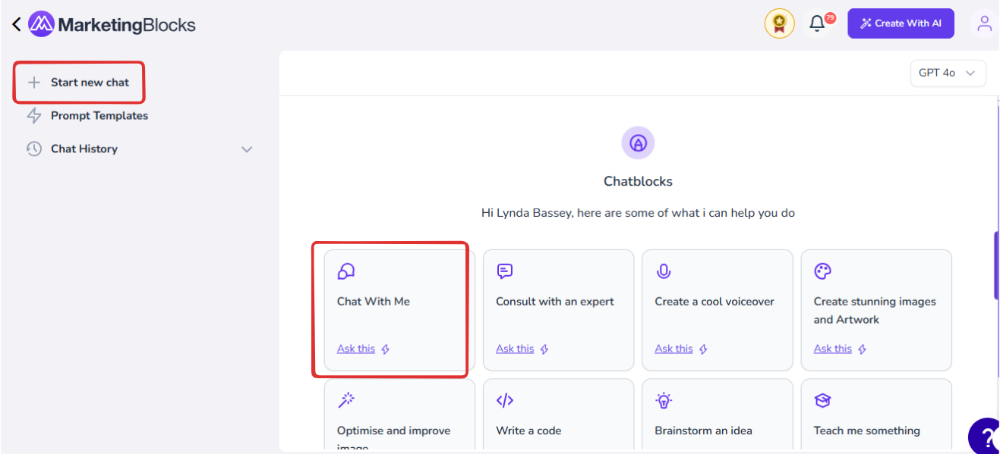Click the Create With AI button

(x=901, y=24)
